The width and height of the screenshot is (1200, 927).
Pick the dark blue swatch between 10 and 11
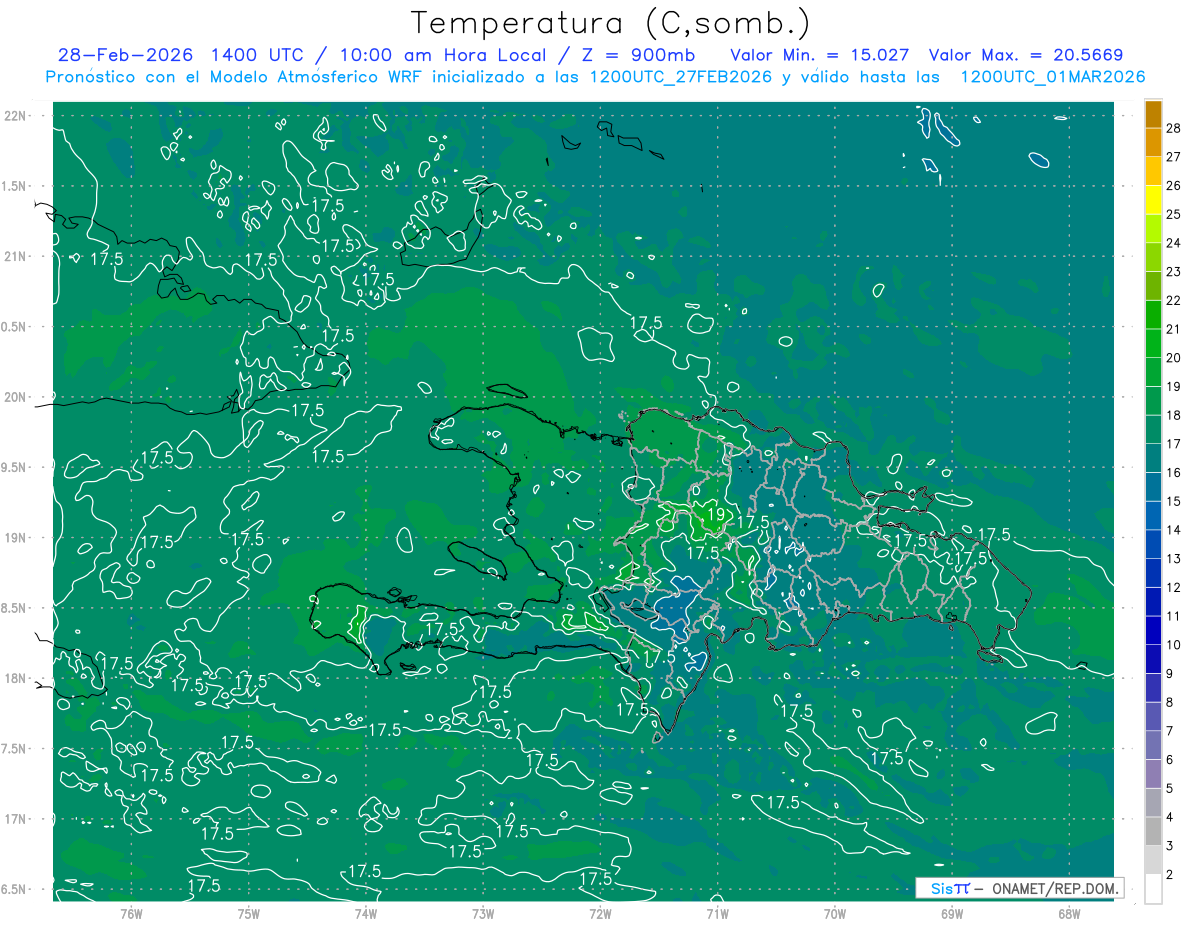(x=1153, y=631)
